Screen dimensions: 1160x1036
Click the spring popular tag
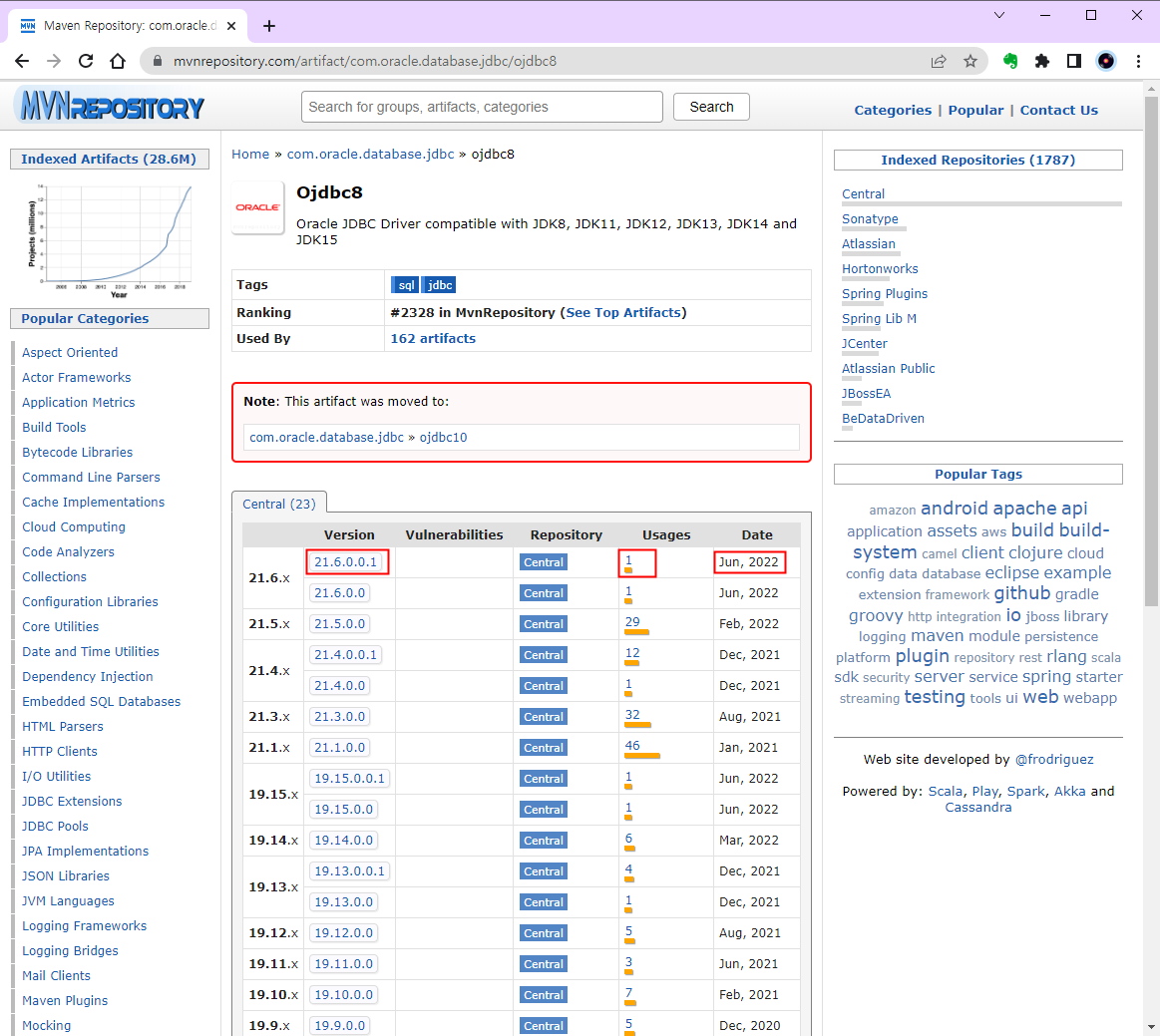[1046, 677]
